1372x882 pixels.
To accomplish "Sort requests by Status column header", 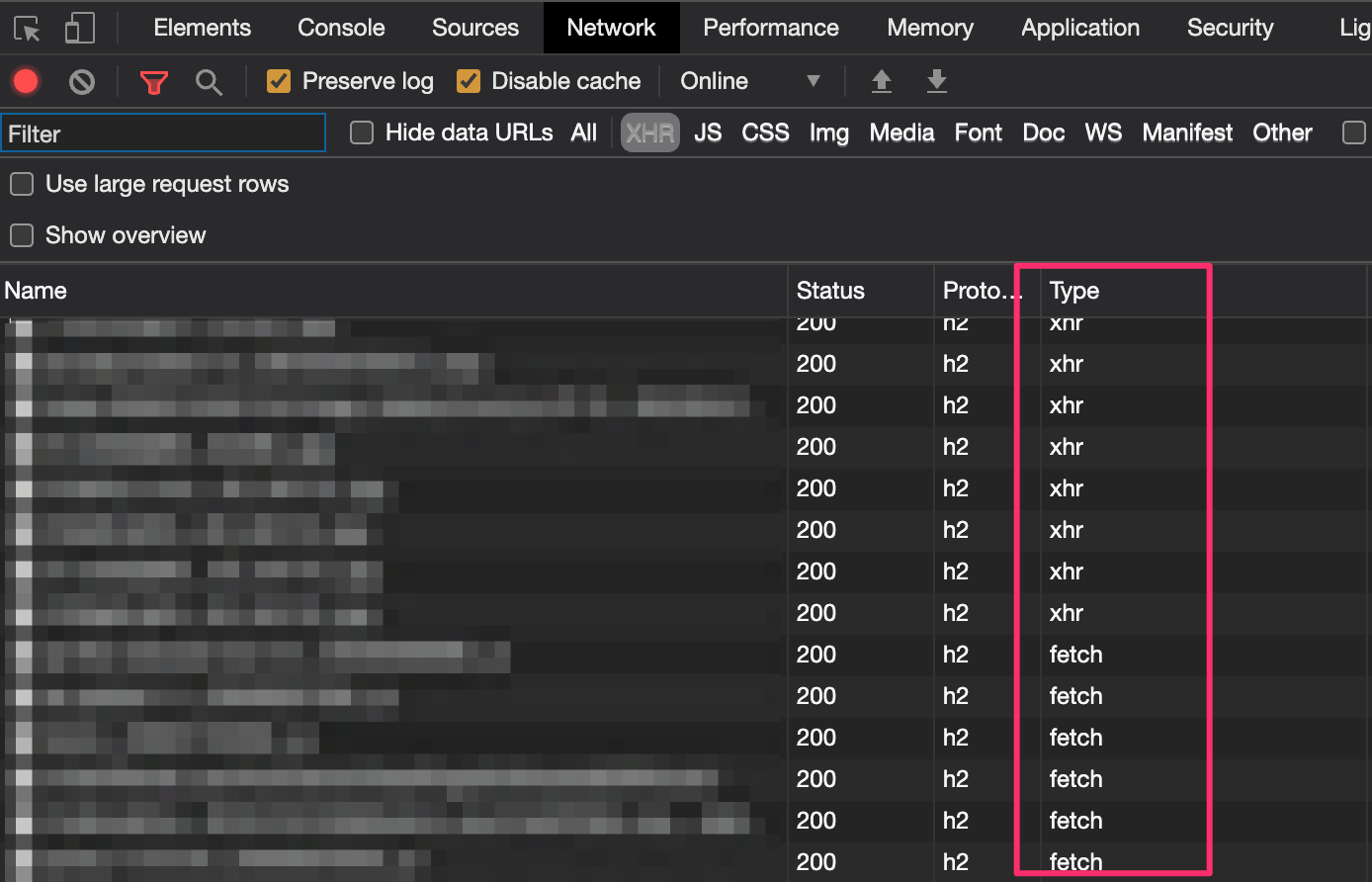I will pos(830,291).
